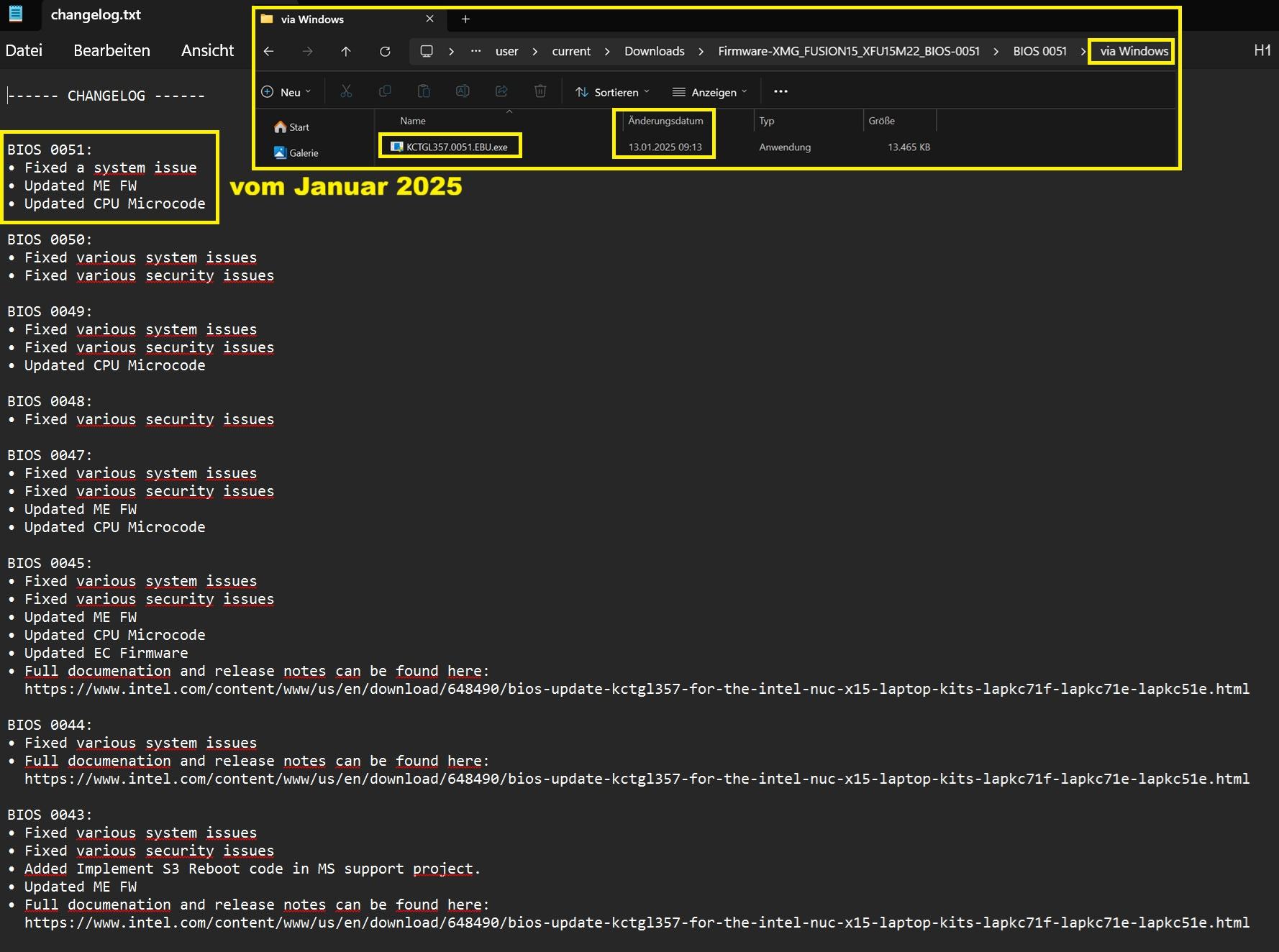
Task: Click the current breadcrumb in address bar
Action: (x=571, y=51)
